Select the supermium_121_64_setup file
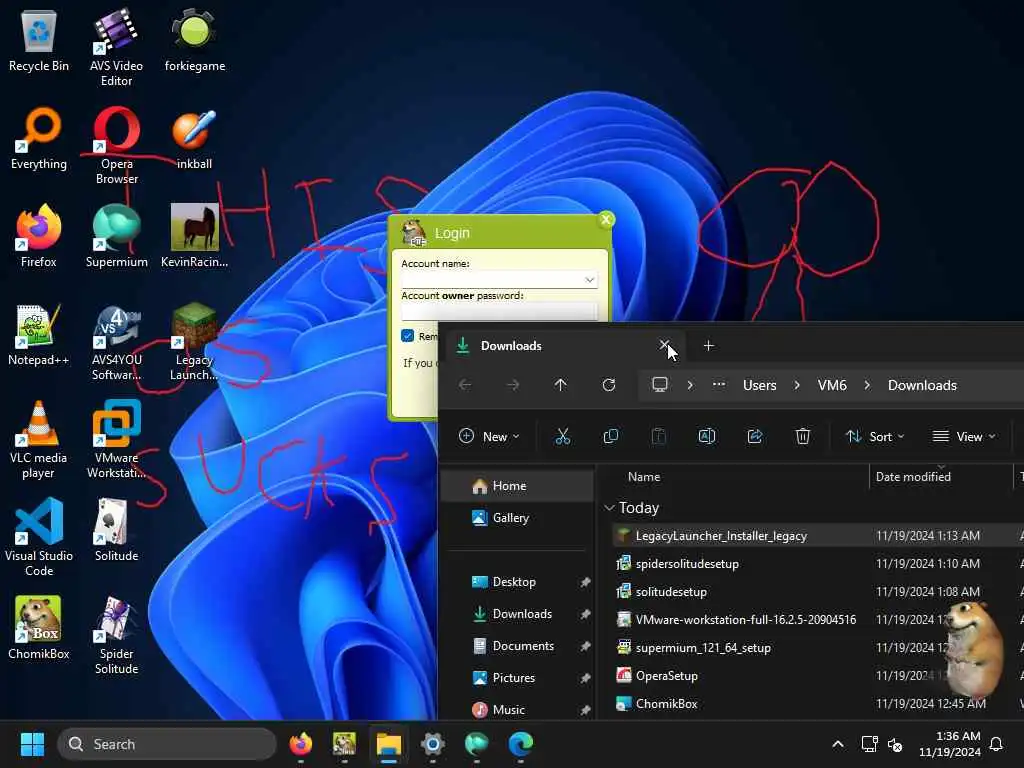 coord(703,648)
